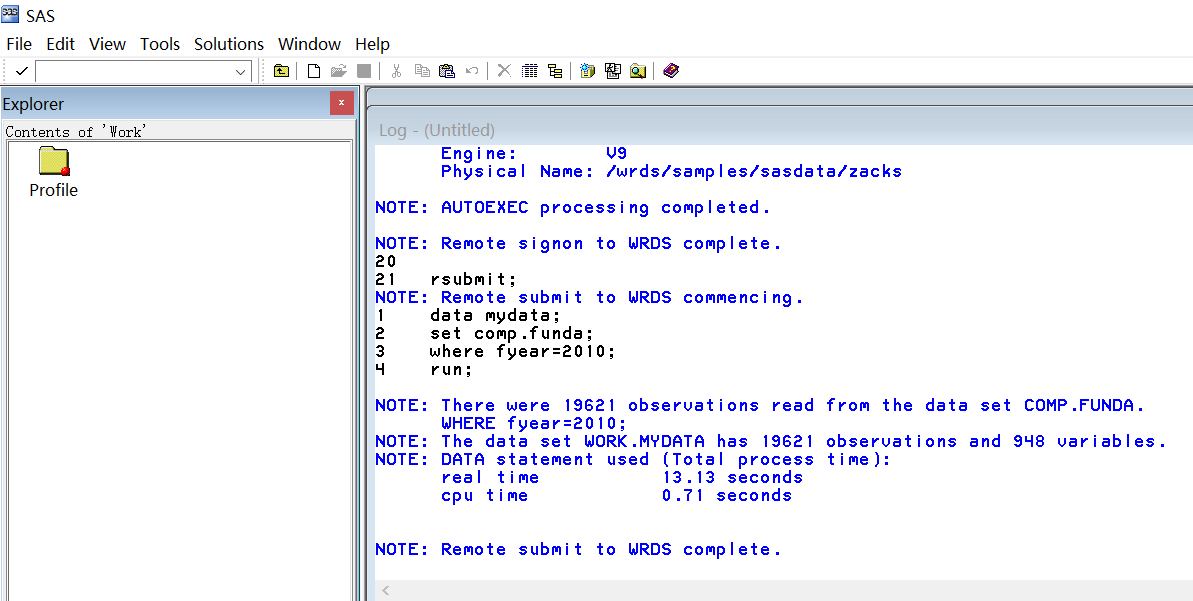The width and height of the screenshot is (1193, 601).
Task: Click the 'real time 13.13 seconds' line
Action: click(x=622, y=477)
